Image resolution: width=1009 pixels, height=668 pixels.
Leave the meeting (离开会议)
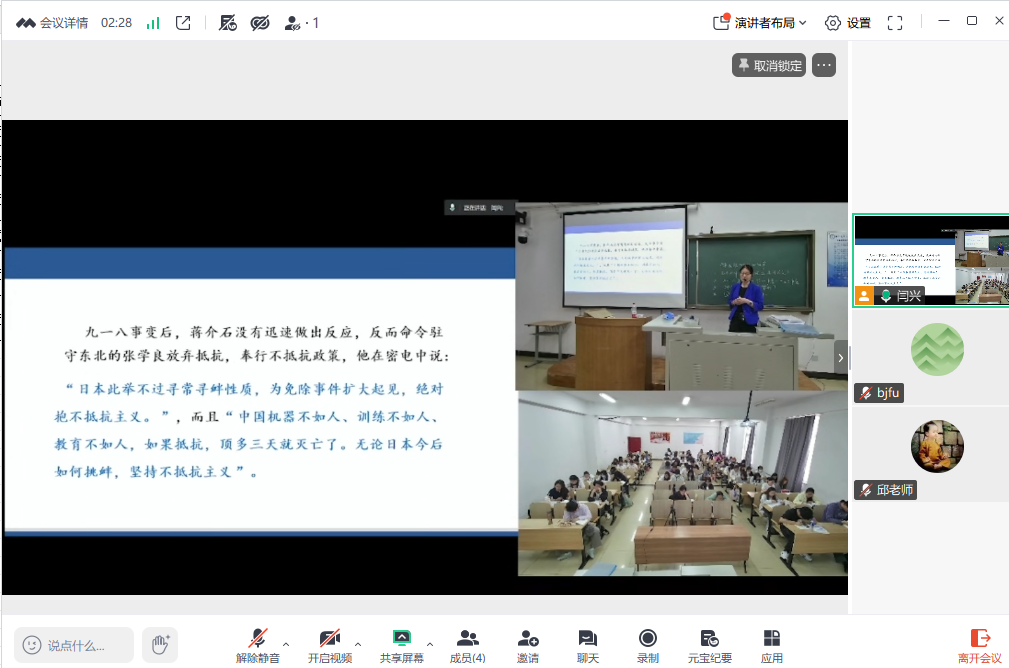[x=979, y=645]
